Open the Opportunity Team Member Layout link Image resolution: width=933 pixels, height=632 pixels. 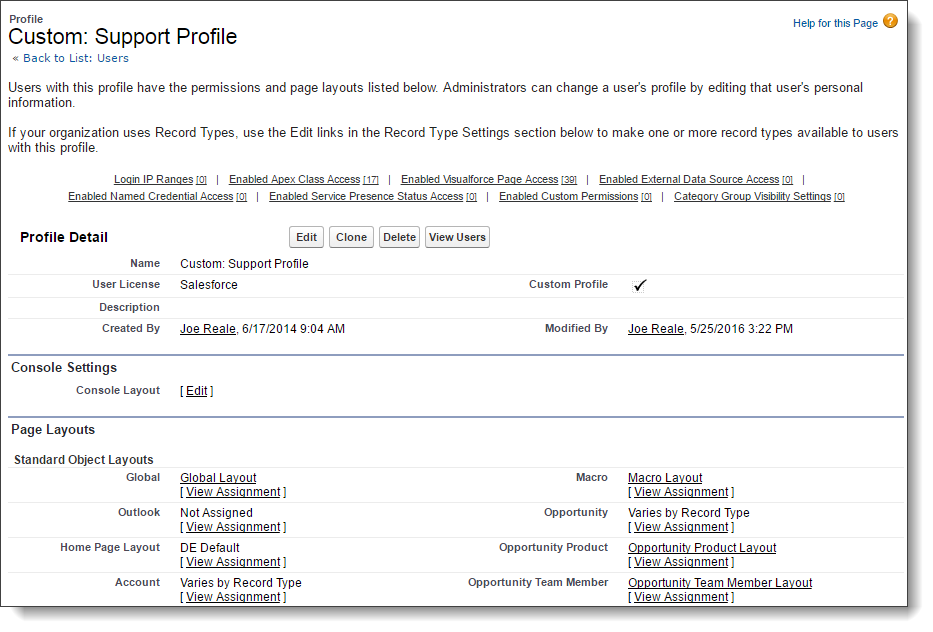(x=720, y=583)
